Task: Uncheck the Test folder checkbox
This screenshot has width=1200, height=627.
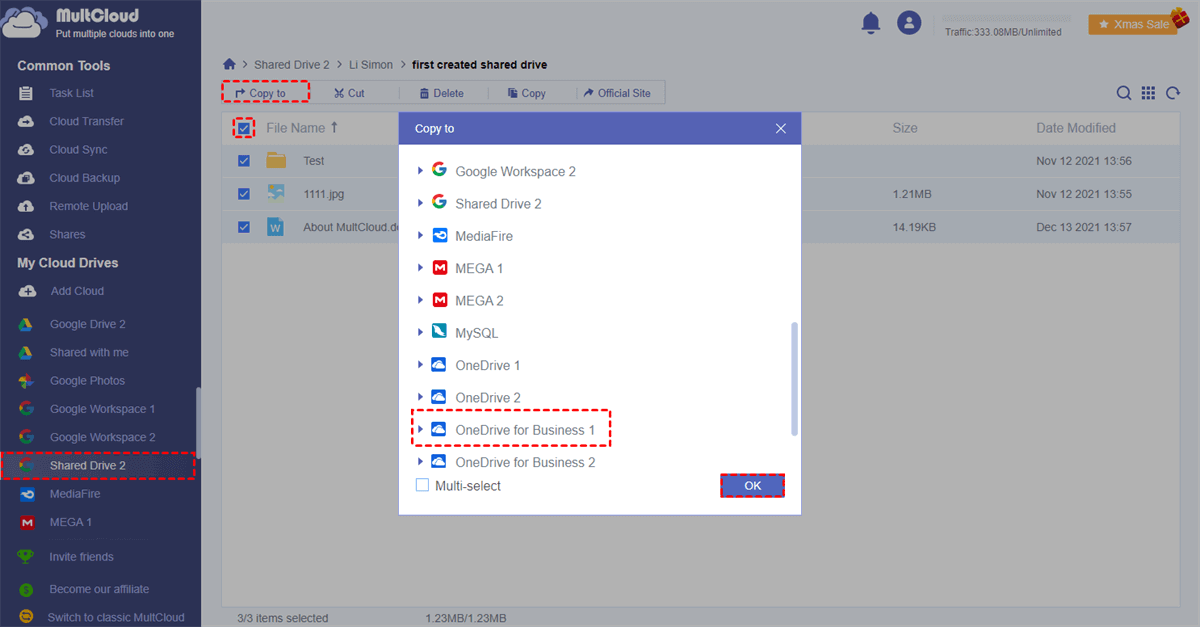Action: [244, 161]
